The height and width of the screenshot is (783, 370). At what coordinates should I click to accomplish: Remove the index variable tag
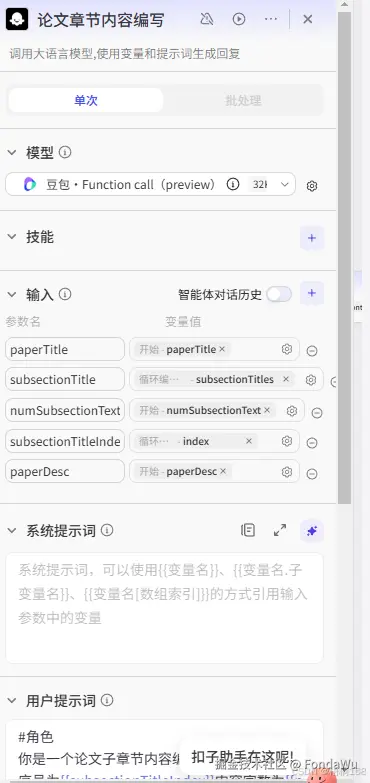249,441
